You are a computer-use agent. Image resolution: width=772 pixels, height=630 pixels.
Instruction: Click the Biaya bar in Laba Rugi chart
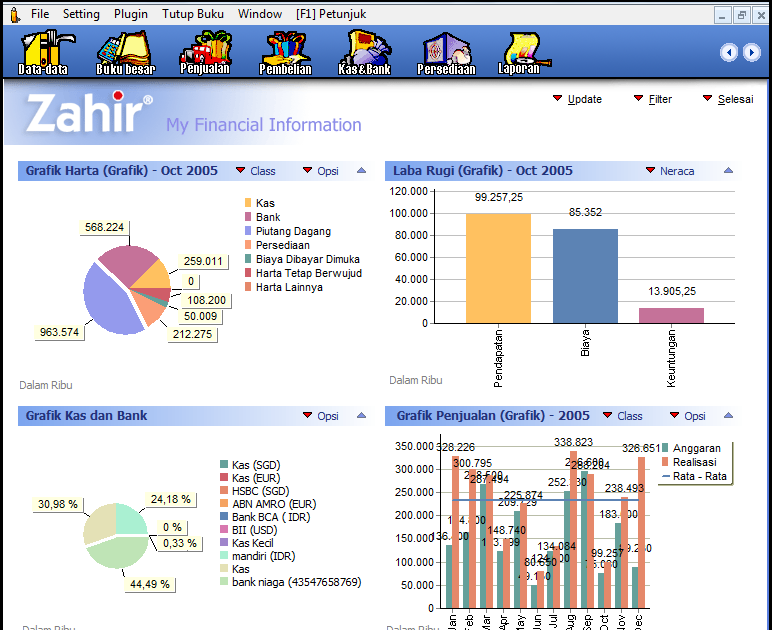point(585,276)
